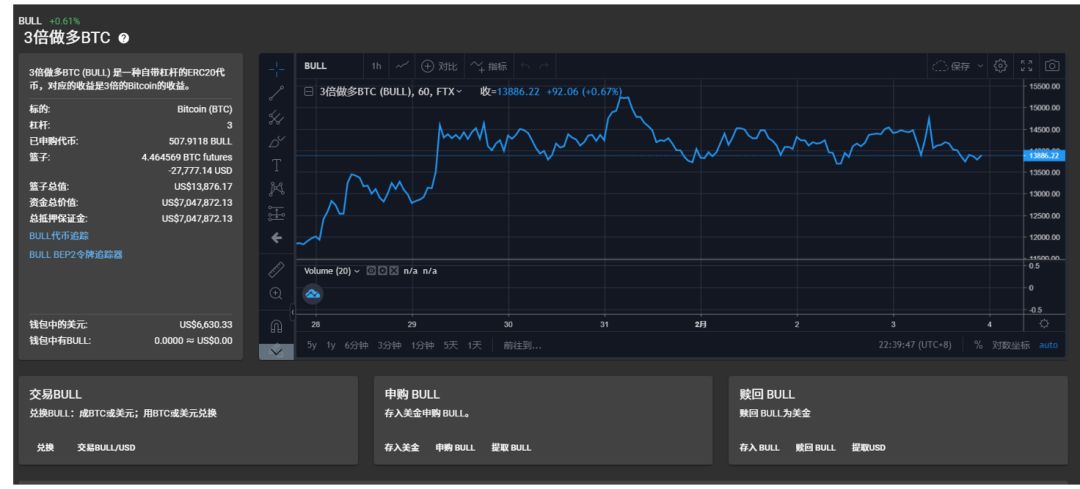Select the text annotation tool
Screen dimensions: 1080x489
click(x=276, y=165)
